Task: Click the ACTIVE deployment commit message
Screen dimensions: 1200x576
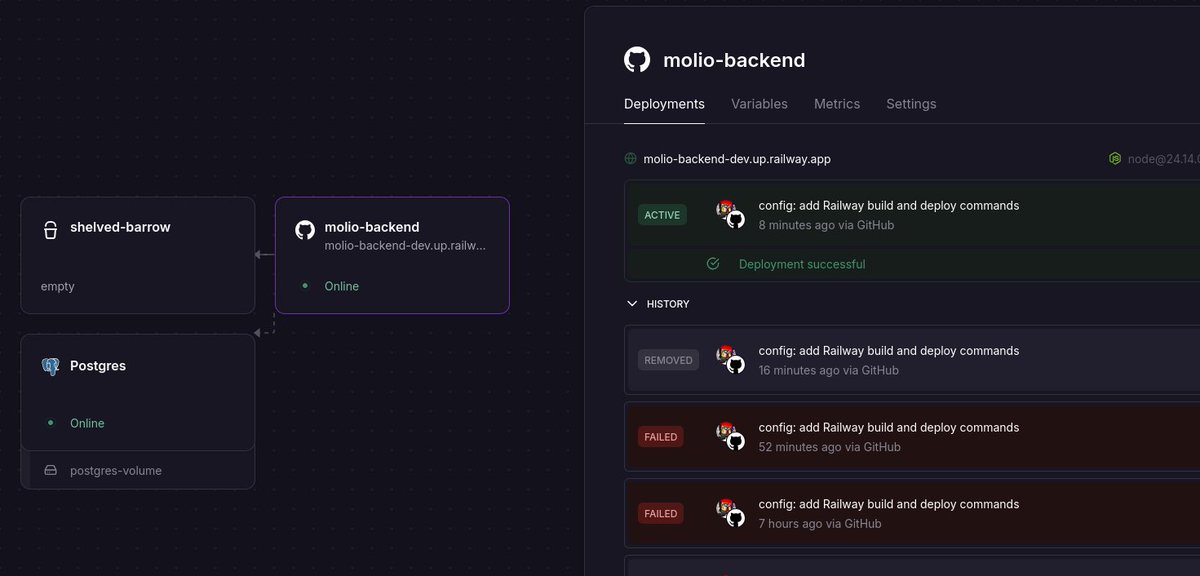Action: point(889,206)
